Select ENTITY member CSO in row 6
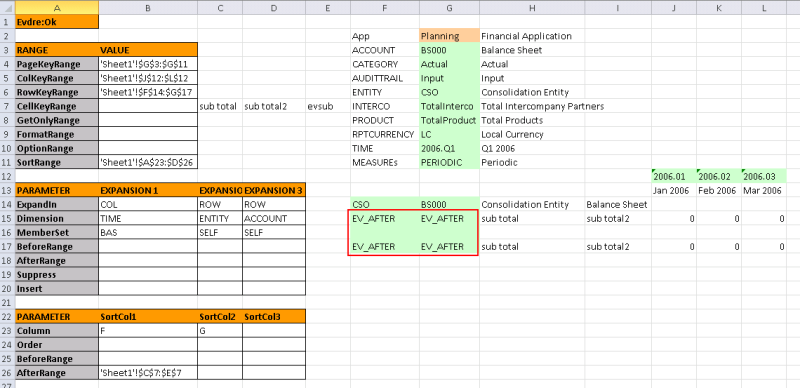 [449, 92]
